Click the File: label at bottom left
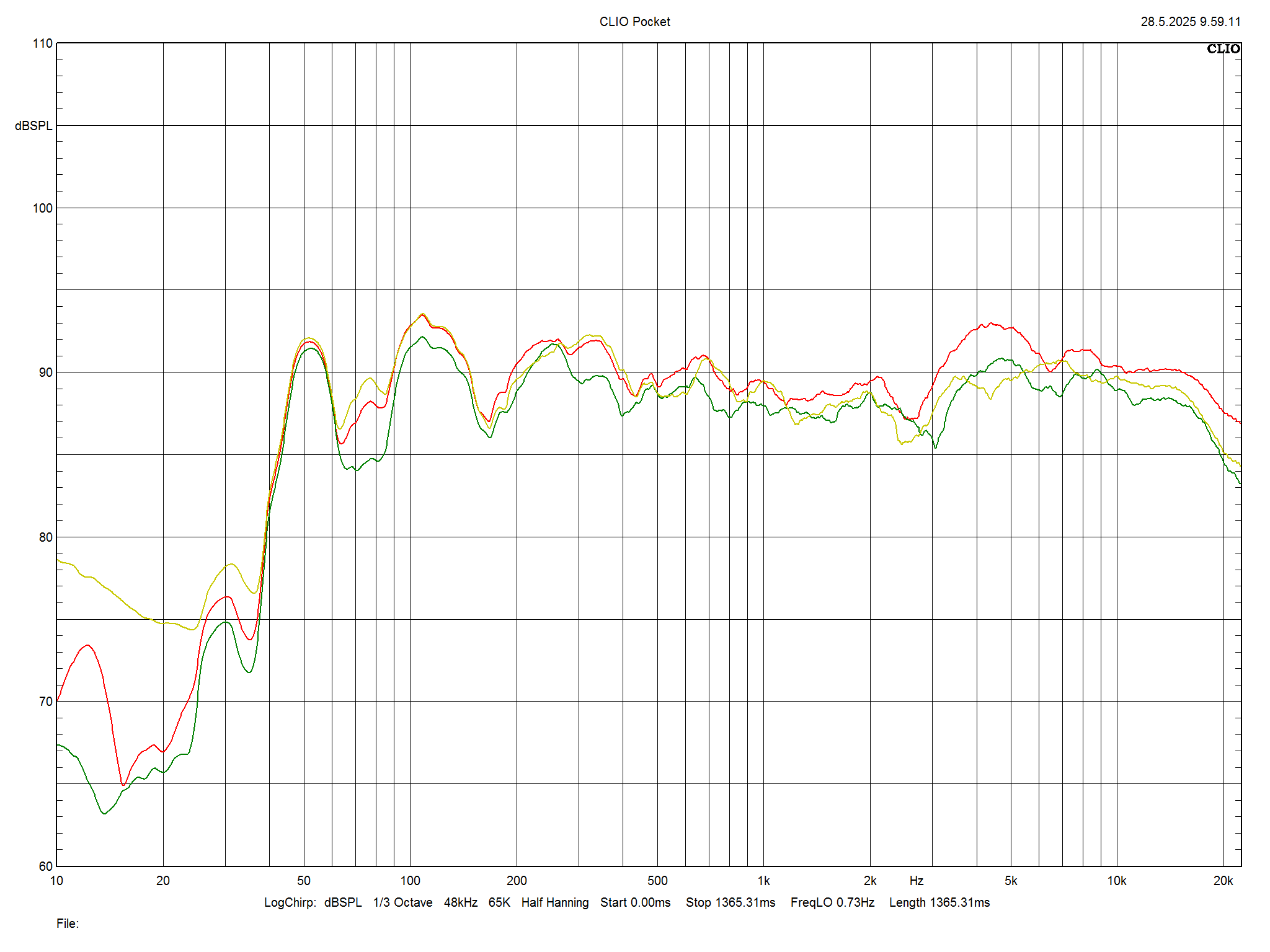Screen dimensions: 1270x952 [x=68, y=923]
